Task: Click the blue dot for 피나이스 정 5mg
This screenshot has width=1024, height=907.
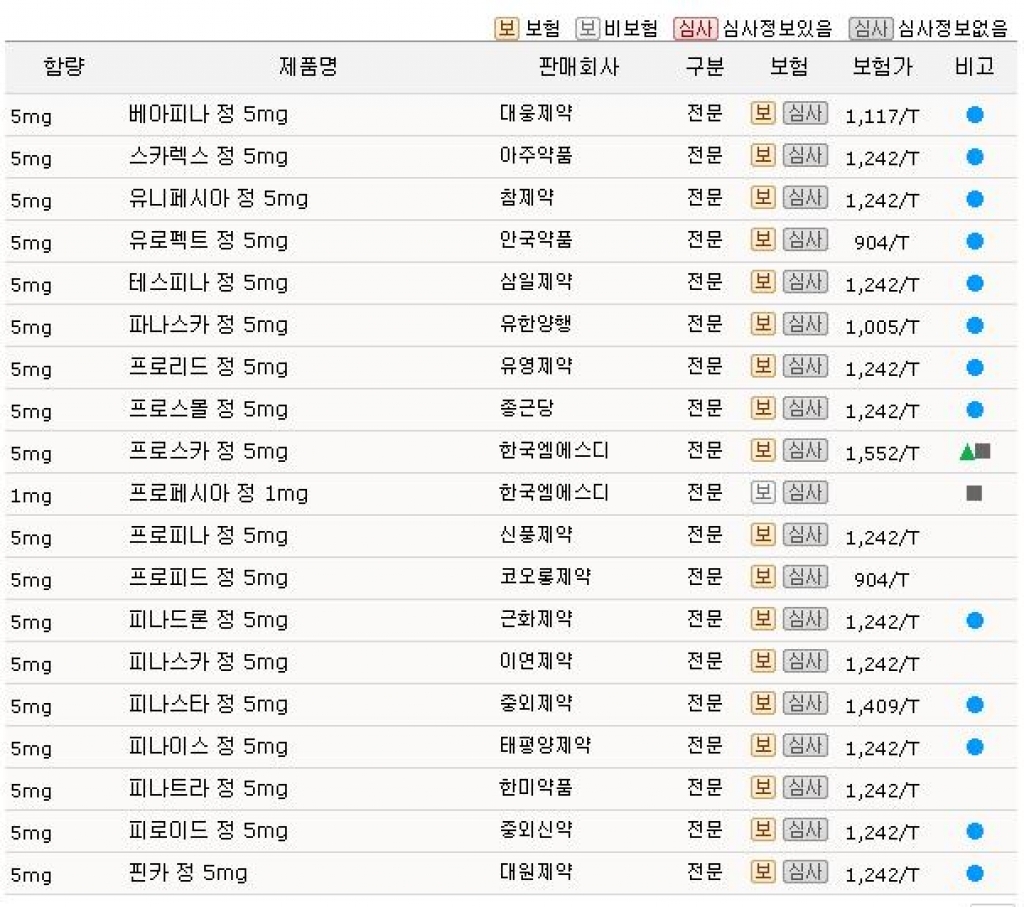Action: [974, 746]
